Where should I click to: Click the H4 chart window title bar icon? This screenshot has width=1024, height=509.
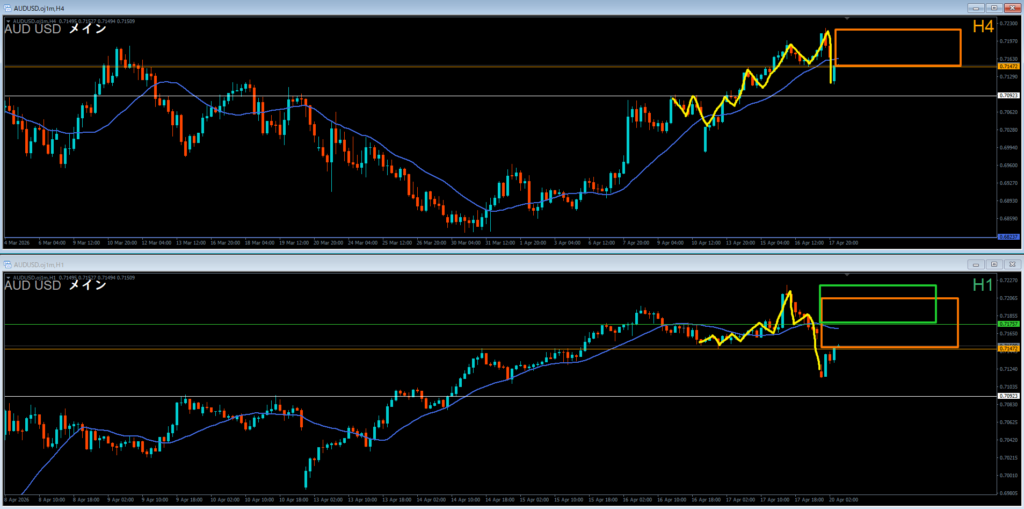point(6,7)
